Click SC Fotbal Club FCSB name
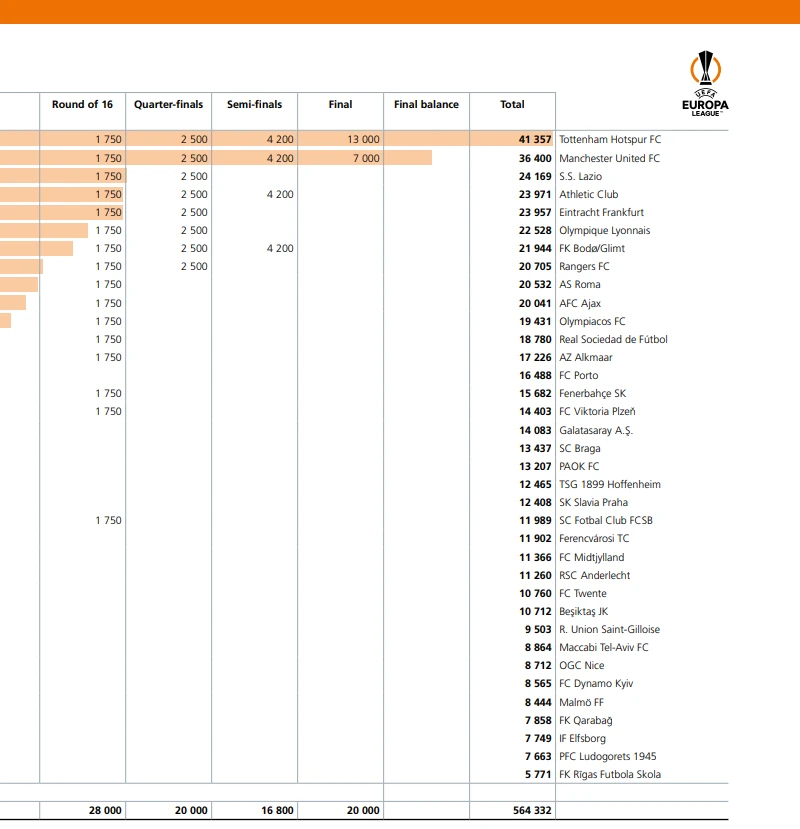The image size is (800, 829). point(606,520)
